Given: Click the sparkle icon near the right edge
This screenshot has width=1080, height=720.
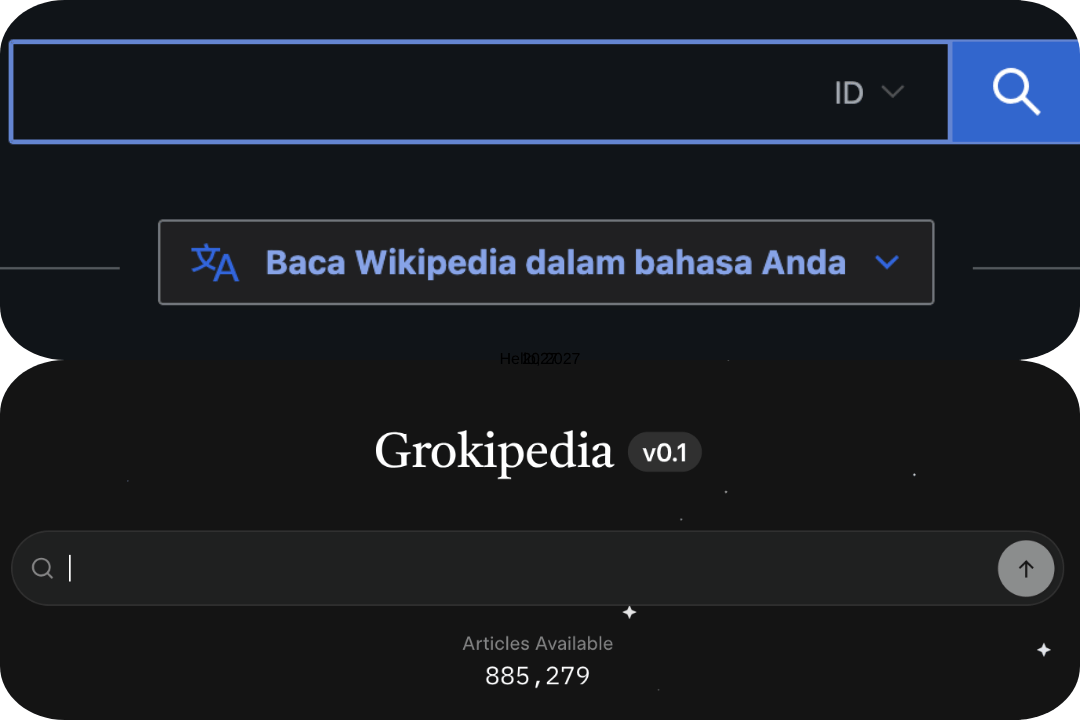Looking at the screenshot, I should (x=1044, y=650).
